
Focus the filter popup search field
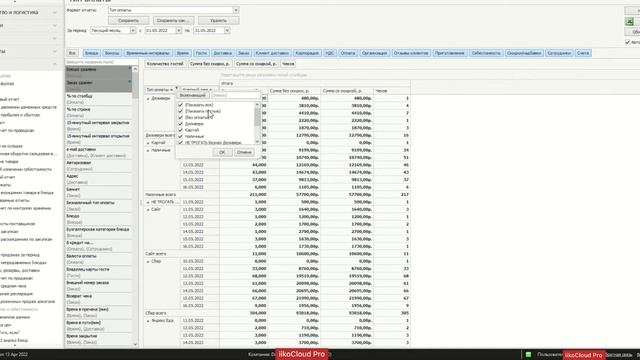tap(236, 95)
